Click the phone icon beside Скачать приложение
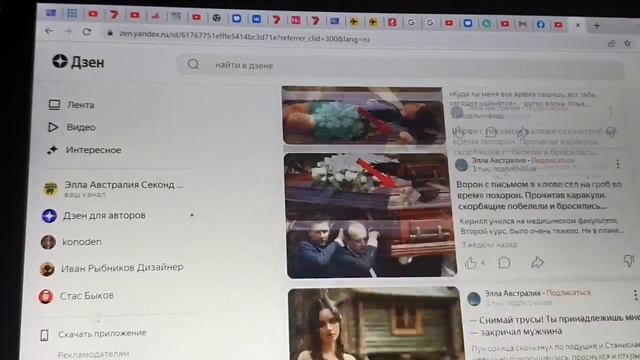The width and height of the screenshot is (640, 360). coord(44,335)
